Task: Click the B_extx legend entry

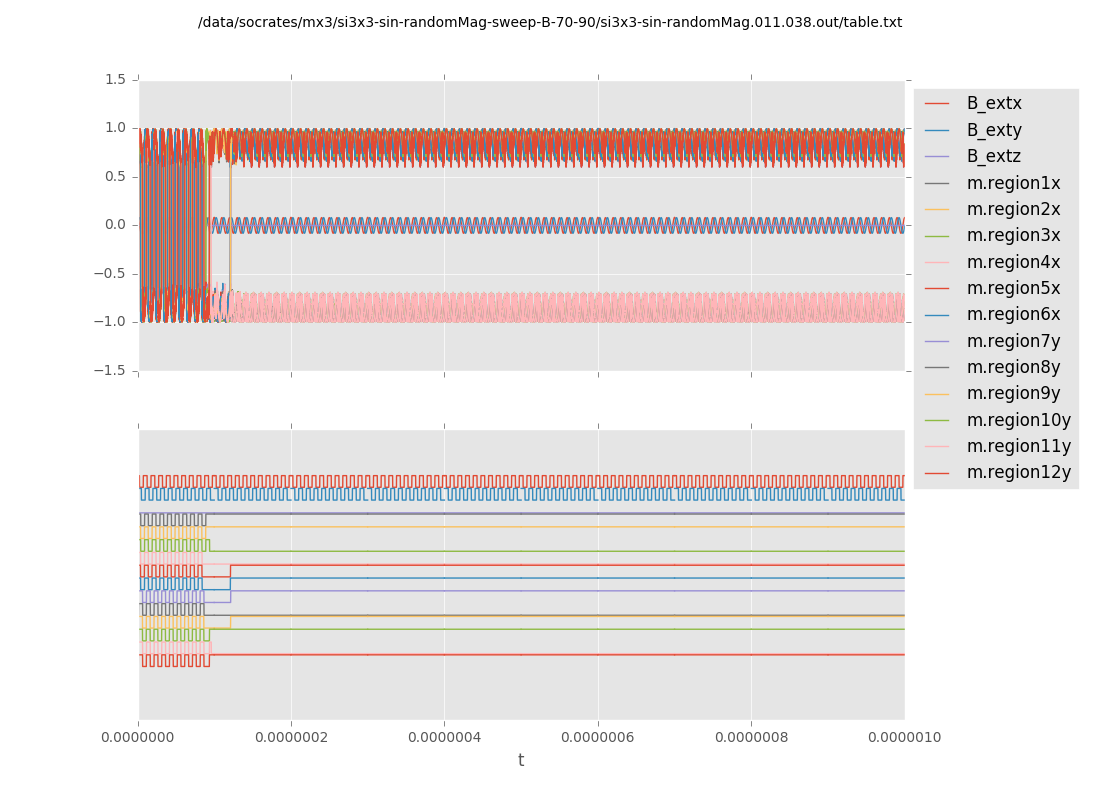Action: click(993, 104)
